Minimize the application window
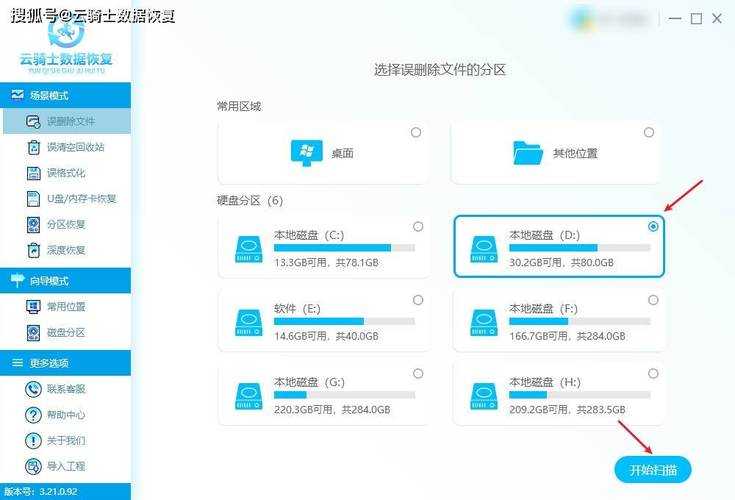Image resolution: width=735 pixels, height=500 pixels. (675, 19)
